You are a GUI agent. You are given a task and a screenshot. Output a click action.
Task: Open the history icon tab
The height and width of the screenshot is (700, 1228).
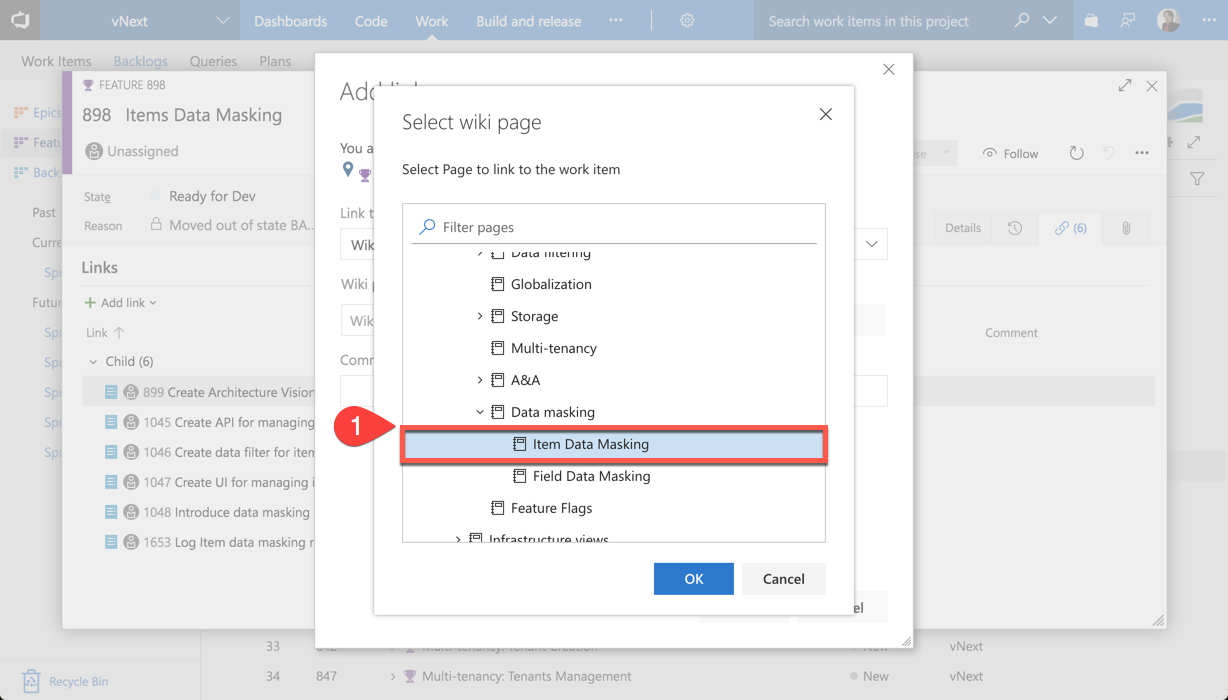(x=1015, y=228)
